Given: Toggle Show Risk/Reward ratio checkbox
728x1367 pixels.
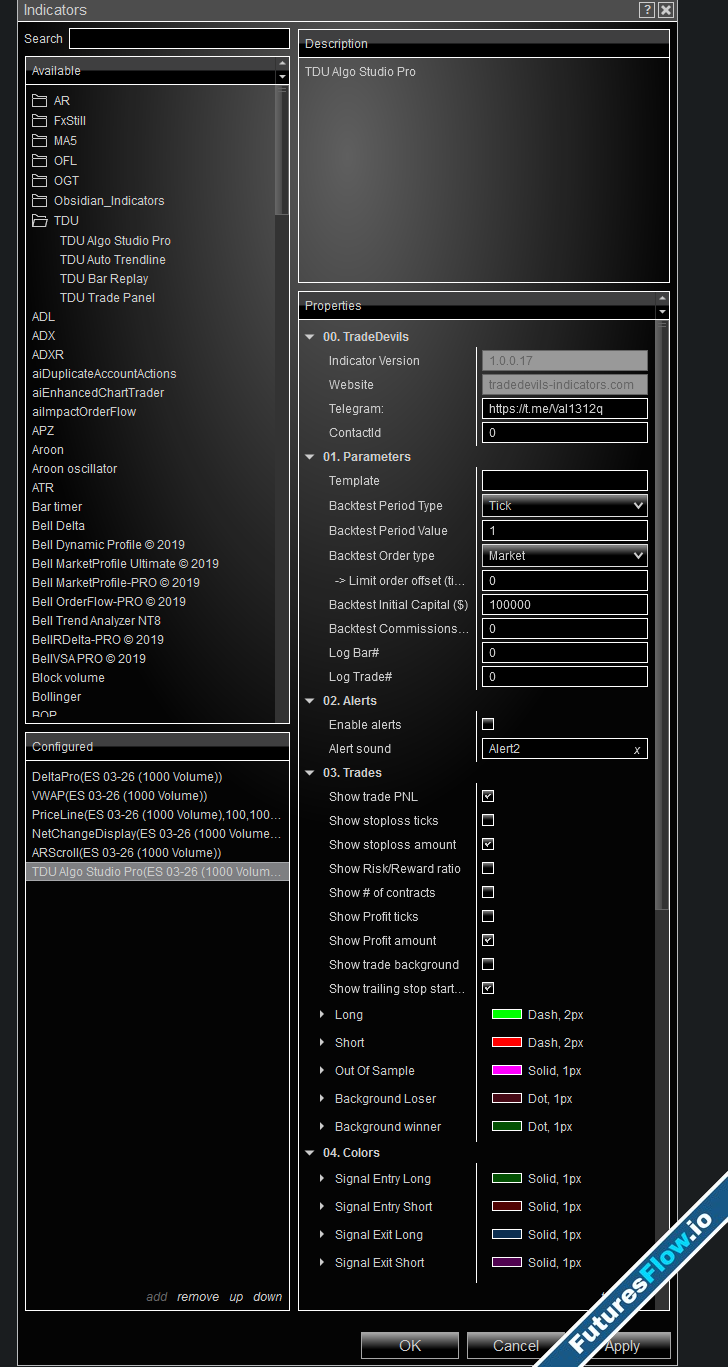Looking at the screenshot, I should tap(488, 869).
